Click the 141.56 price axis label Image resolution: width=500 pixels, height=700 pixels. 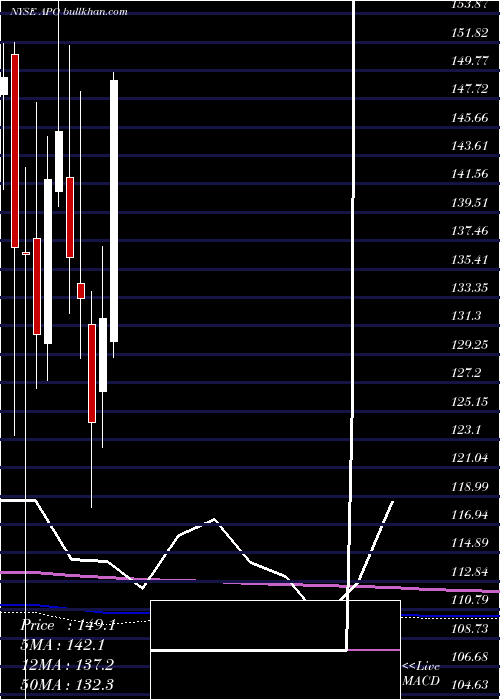470,175
